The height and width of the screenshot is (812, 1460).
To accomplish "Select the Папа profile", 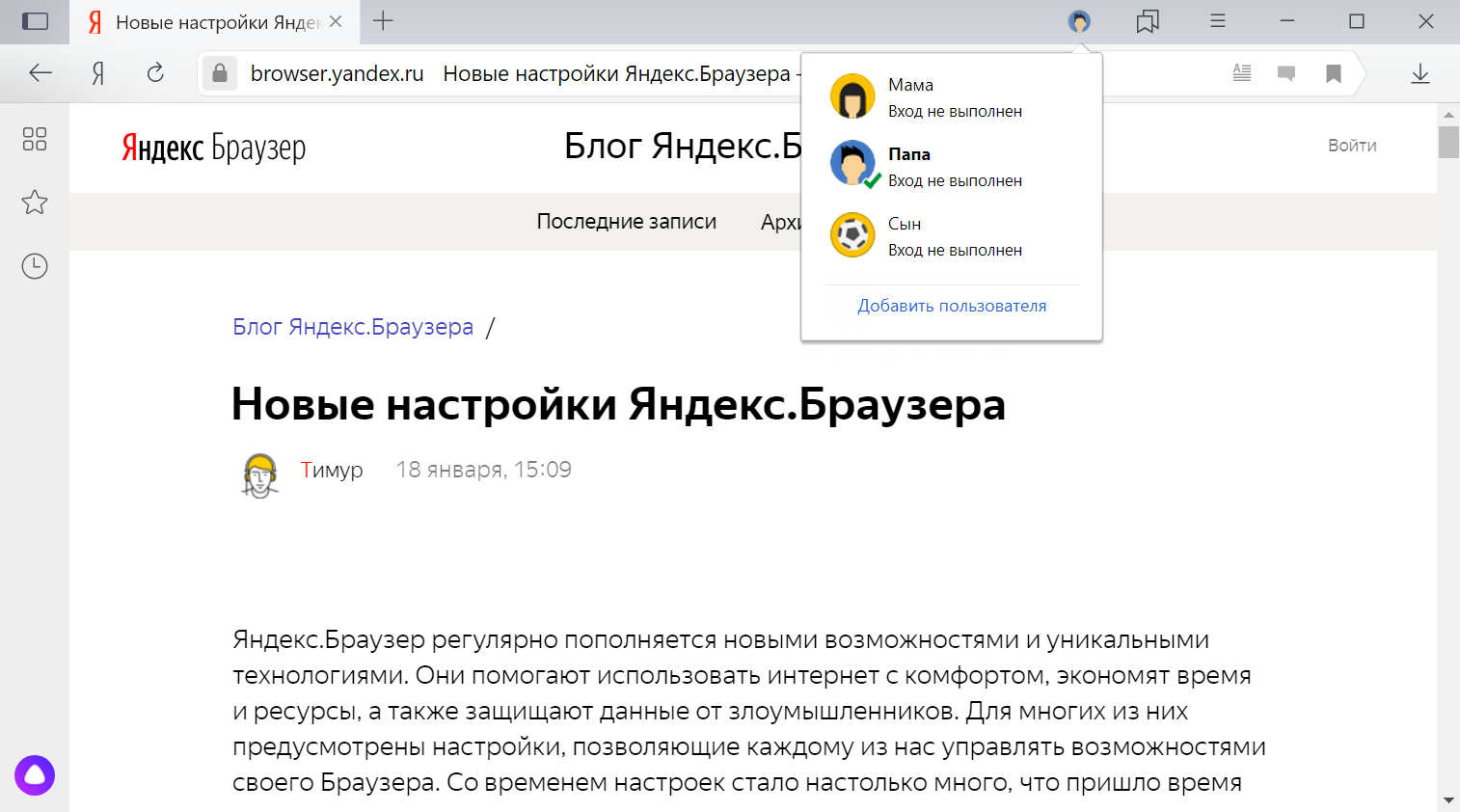I will [x=952, y=167].
